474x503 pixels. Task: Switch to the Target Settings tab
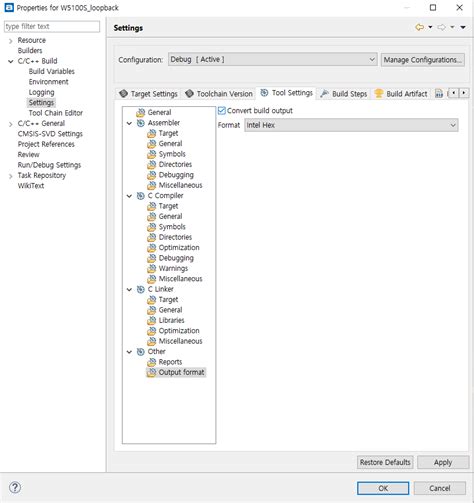[x=148, y=94]
